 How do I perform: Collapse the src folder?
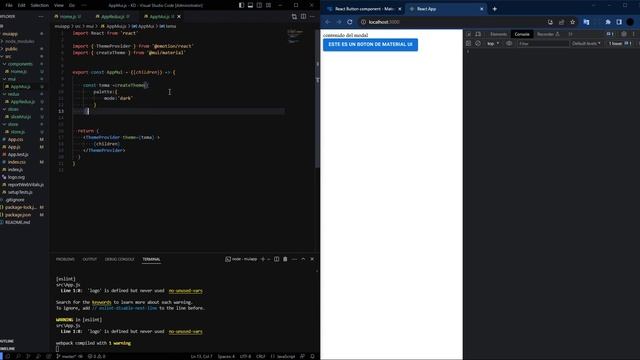8,57
